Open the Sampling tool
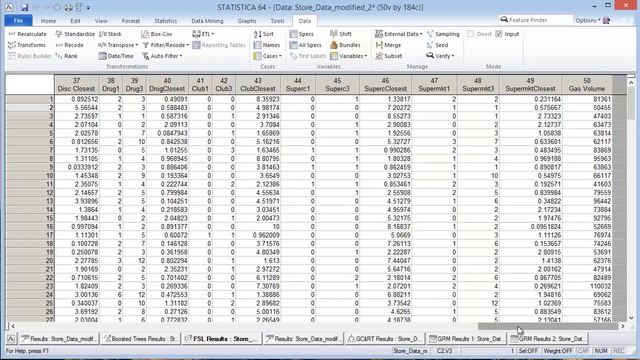This screenshot has height=360, width=640. coord(443,34)
